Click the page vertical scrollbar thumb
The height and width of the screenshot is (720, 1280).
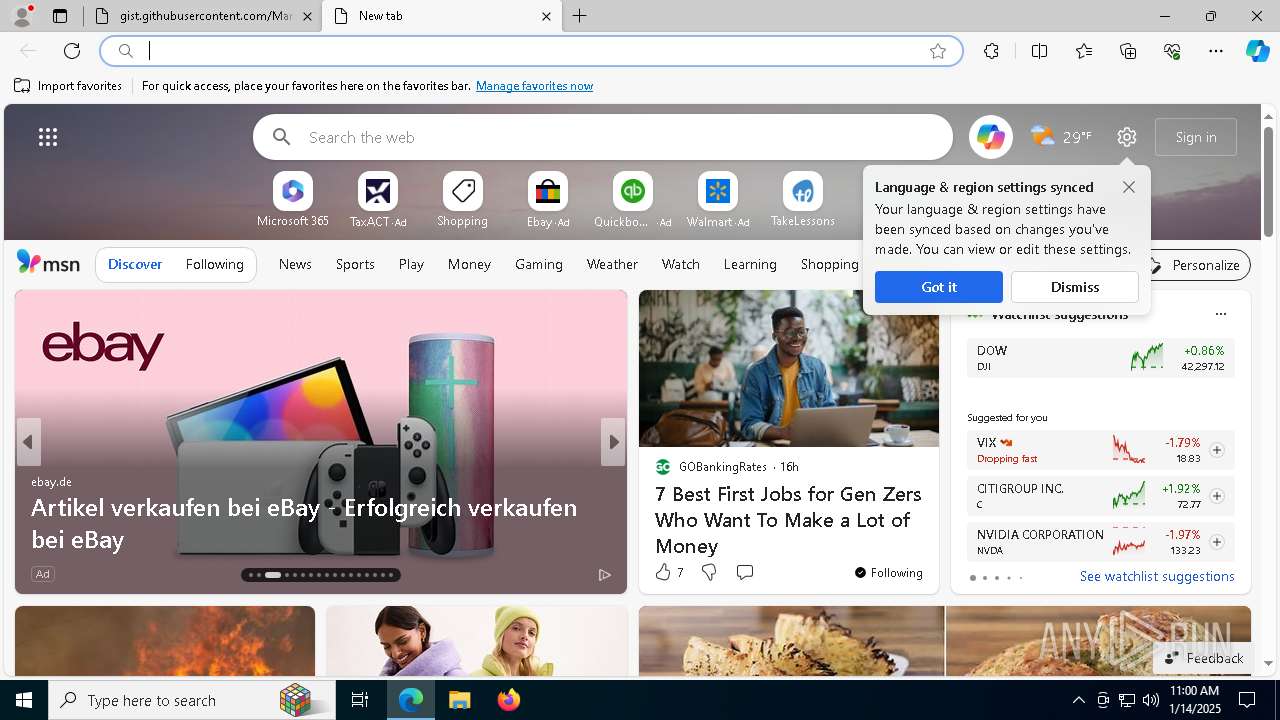point(1269,182)
